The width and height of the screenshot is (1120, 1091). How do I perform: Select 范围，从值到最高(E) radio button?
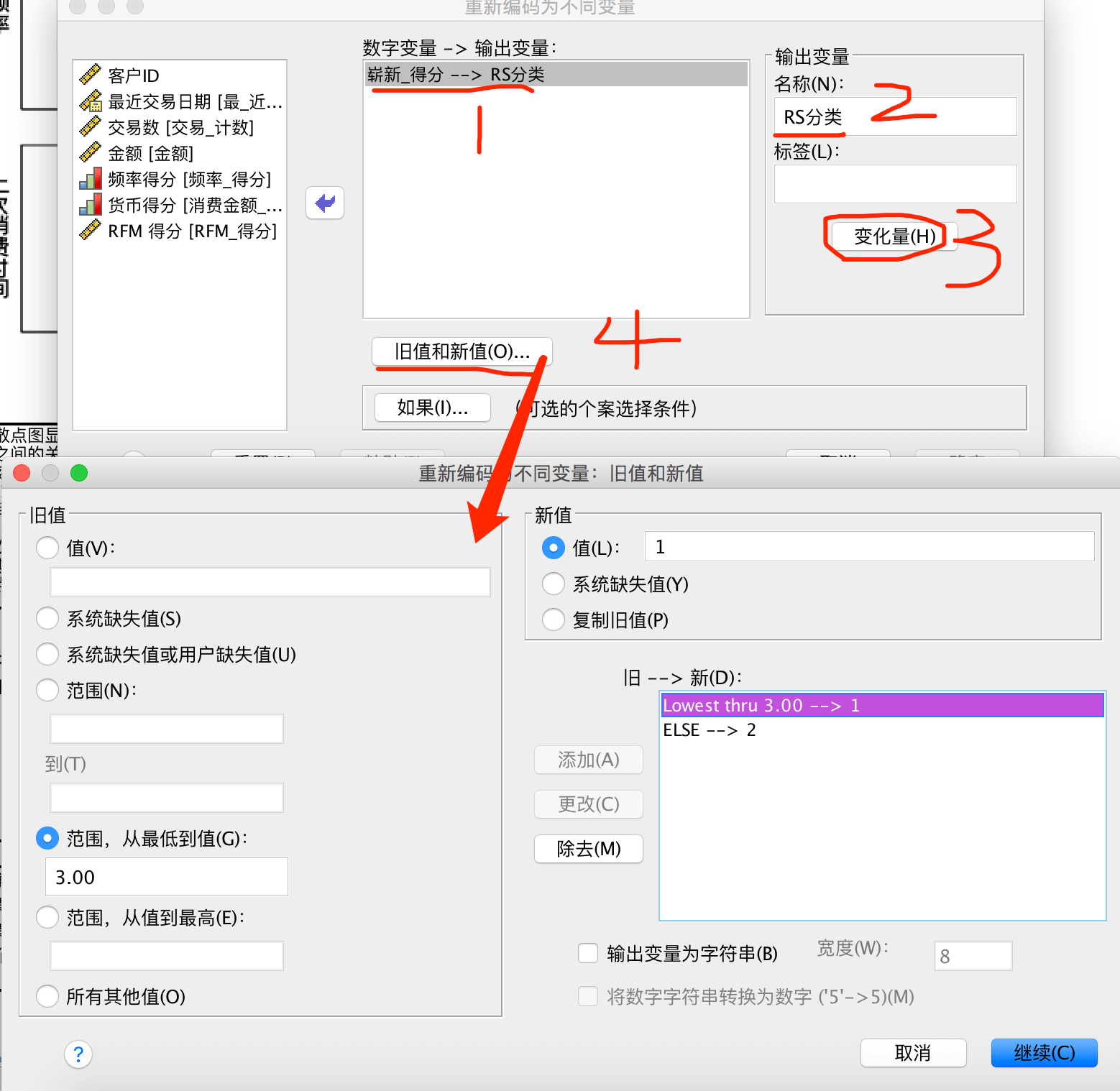tap(47, 917)
